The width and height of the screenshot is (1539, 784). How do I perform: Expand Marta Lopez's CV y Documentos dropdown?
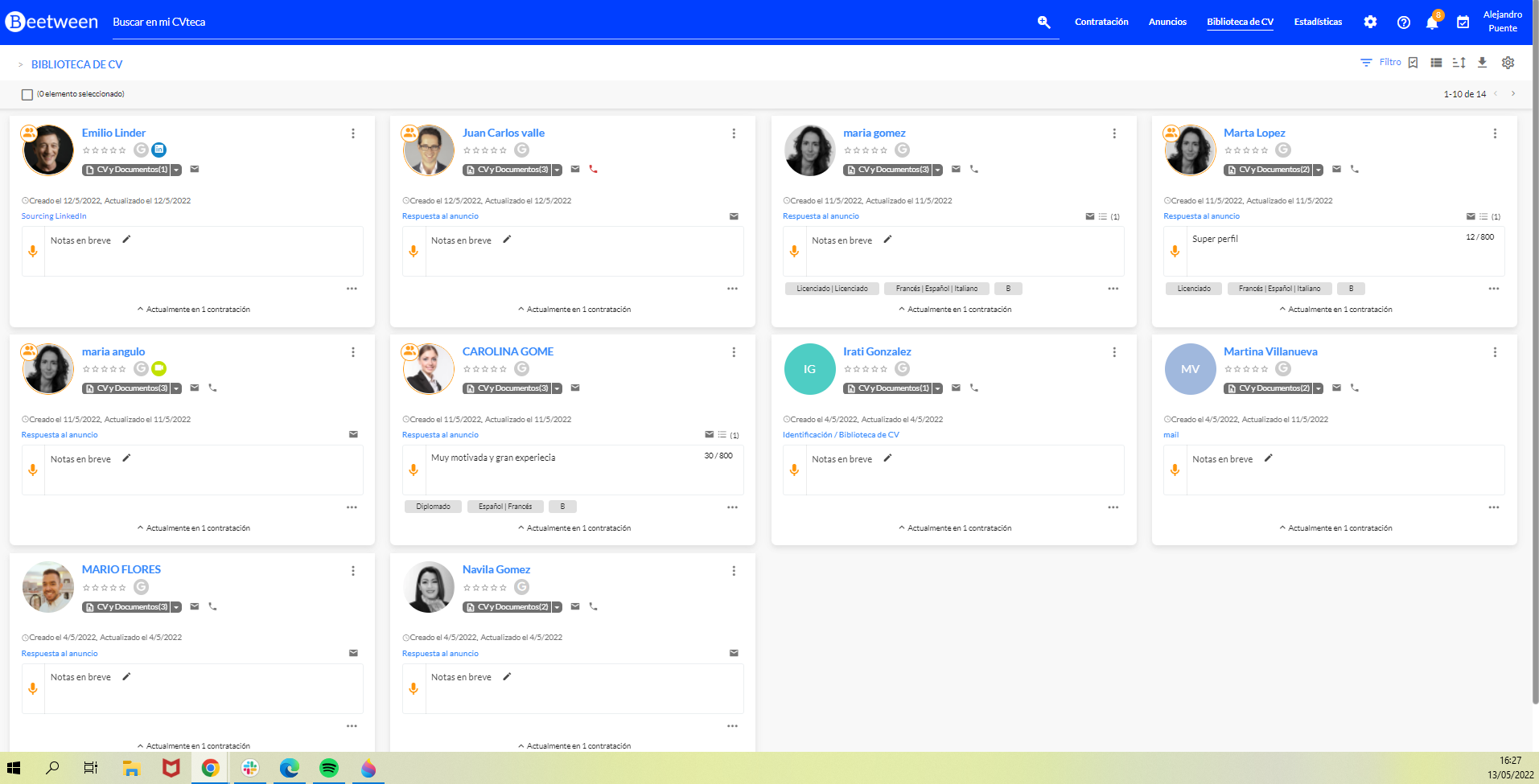1319,170
